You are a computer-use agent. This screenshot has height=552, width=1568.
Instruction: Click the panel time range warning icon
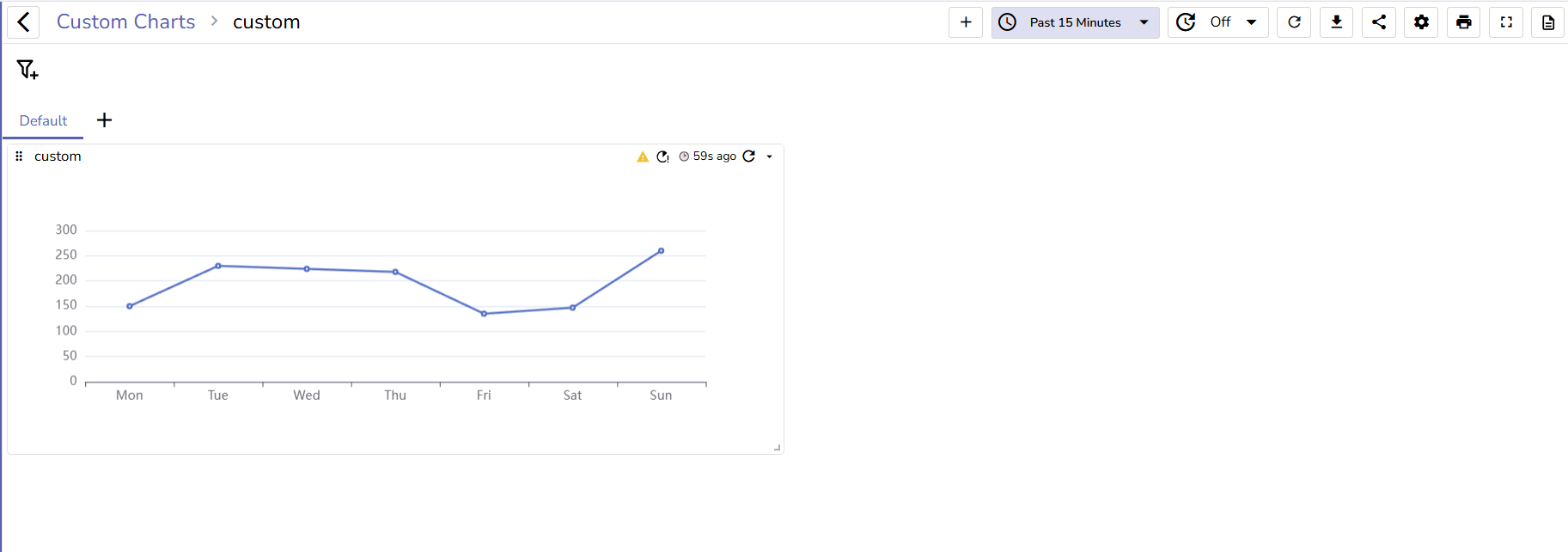[662, 156]
